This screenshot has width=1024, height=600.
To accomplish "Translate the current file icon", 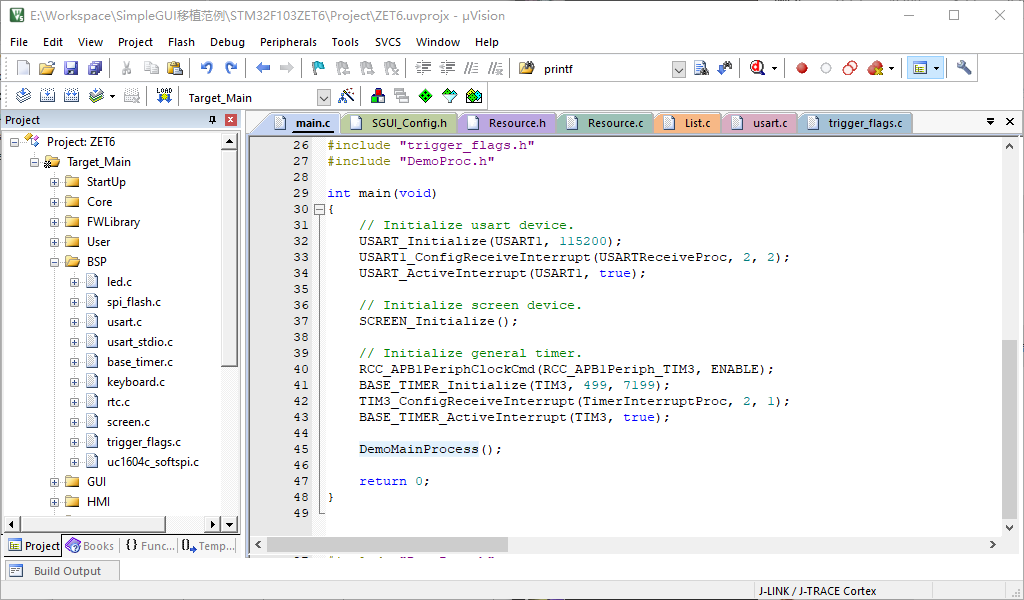I will pyautogui.click(x=23, y=97).
